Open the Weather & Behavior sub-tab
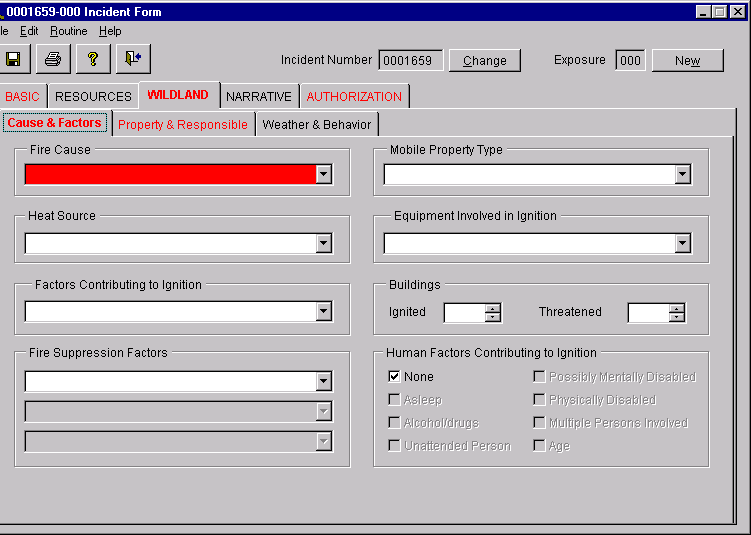 [316, 125]
